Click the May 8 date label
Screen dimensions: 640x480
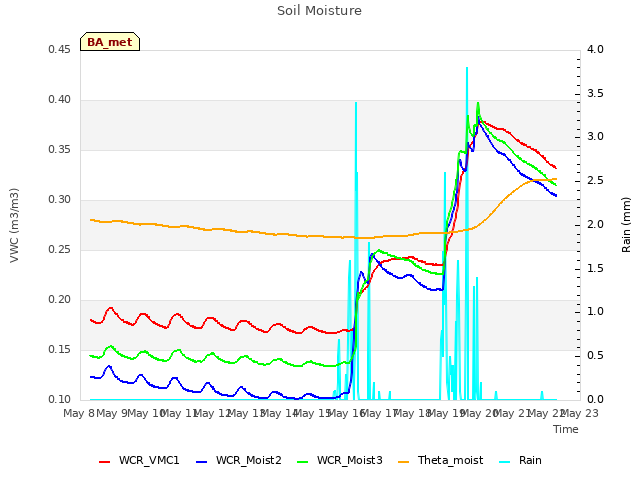tap(79, 413)
